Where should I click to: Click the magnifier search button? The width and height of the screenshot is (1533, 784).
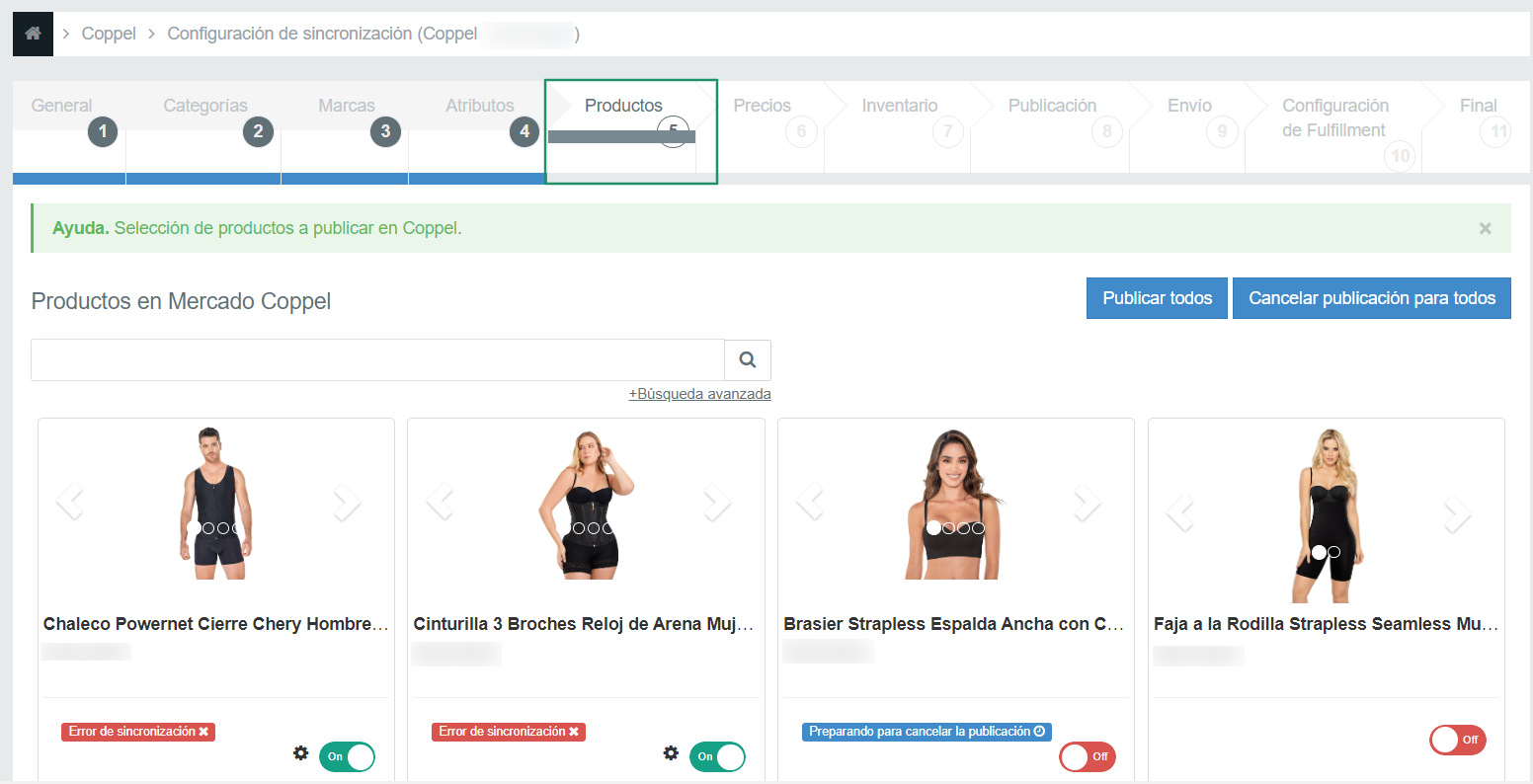point(748,360)
